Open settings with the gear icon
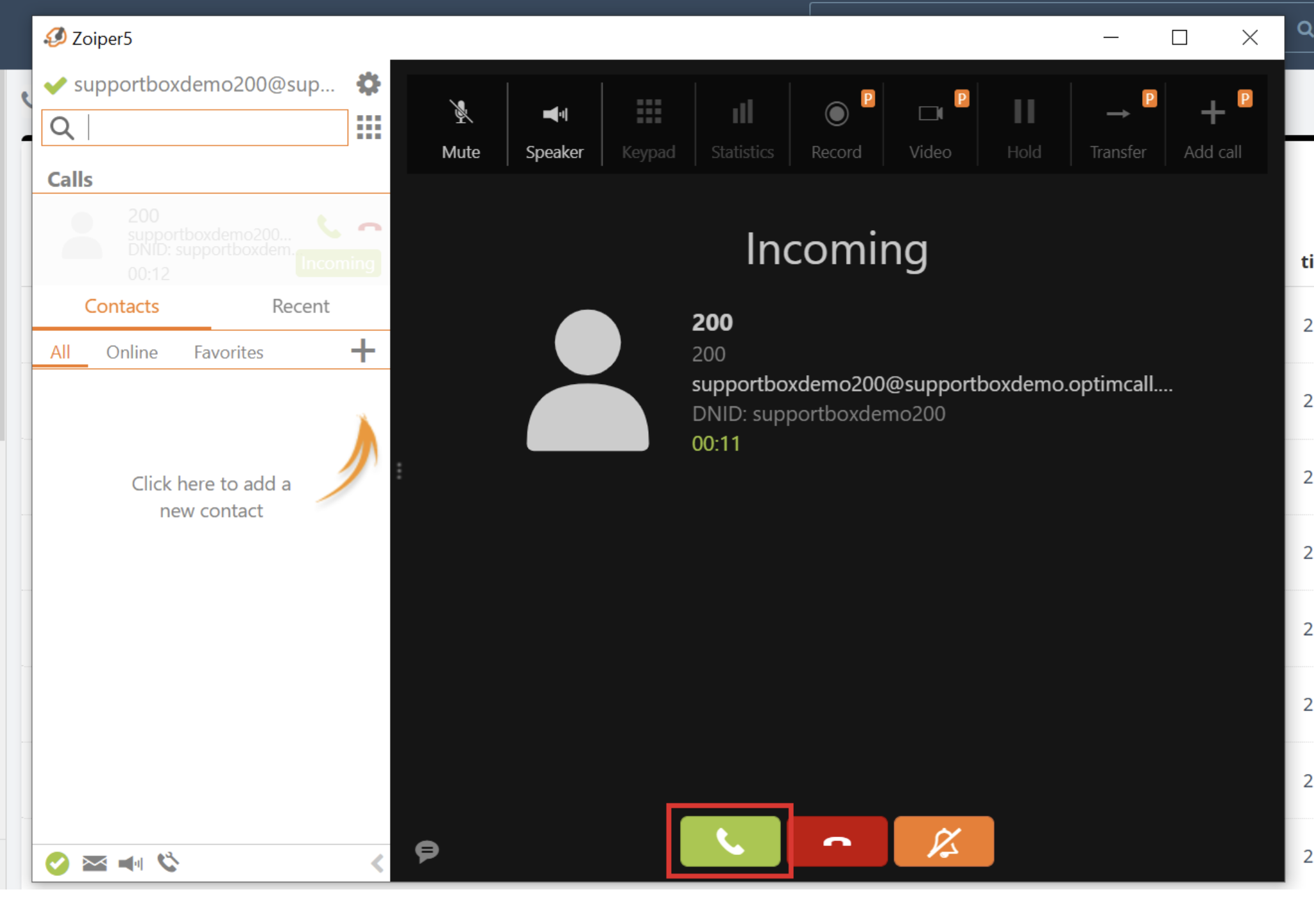The width and height of the screenshot is (1314, 924). click(368, 84)
